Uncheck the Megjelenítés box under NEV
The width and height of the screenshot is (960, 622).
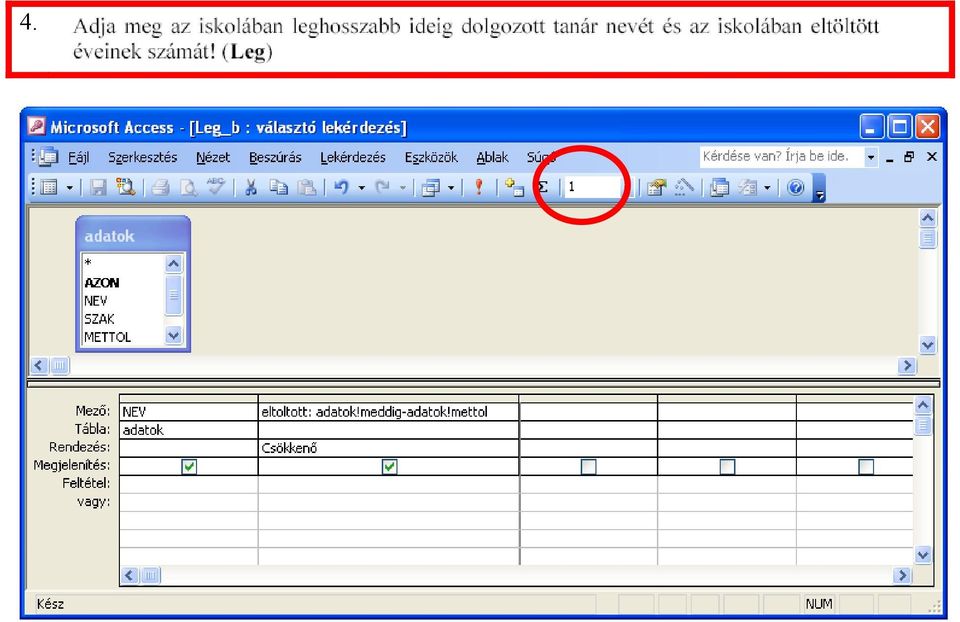[x=189, y=467]
